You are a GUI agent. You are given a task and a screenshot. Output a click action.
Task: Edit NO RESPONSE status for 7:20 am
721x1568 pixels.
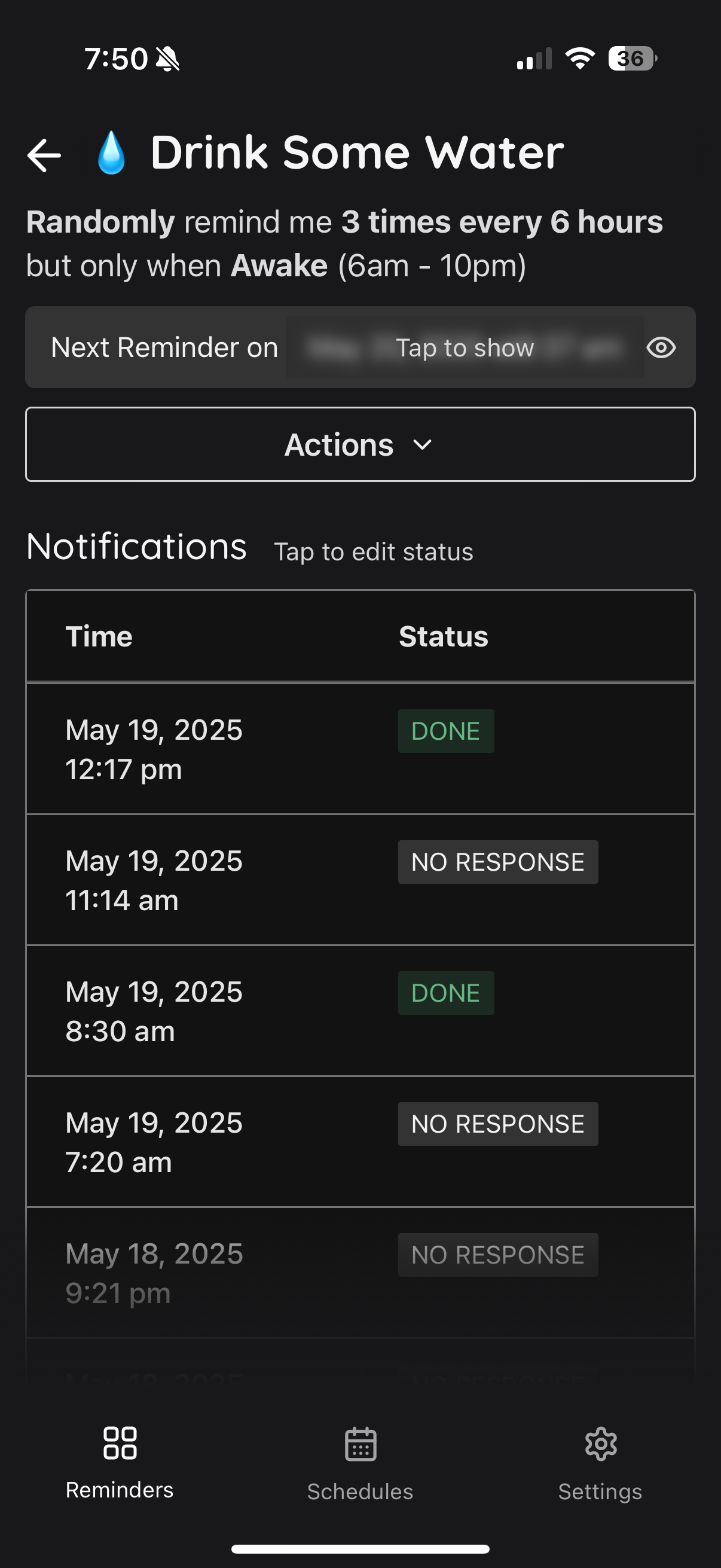[497, 1124]
